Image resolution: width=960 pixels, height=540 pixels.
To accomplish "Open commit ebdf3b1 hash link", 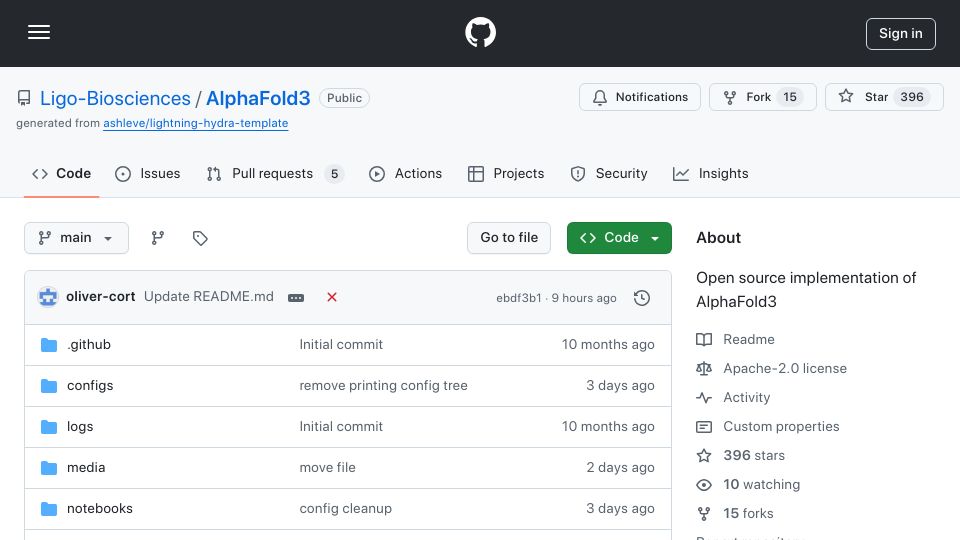I will pyautogui.click(x=519, y=298).
